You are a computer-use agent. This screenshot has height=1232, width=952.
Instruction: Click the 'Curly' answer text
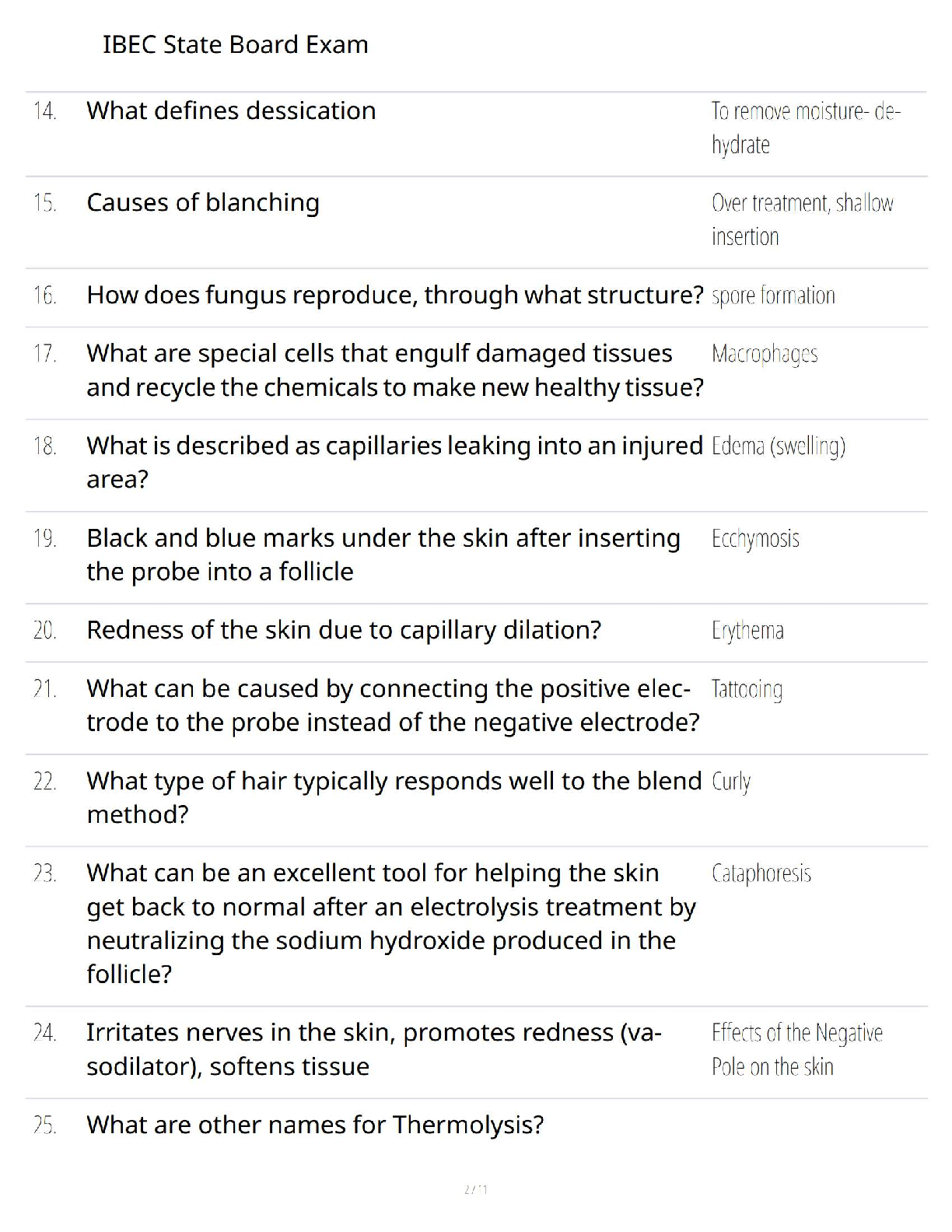[x=731, y=781]
